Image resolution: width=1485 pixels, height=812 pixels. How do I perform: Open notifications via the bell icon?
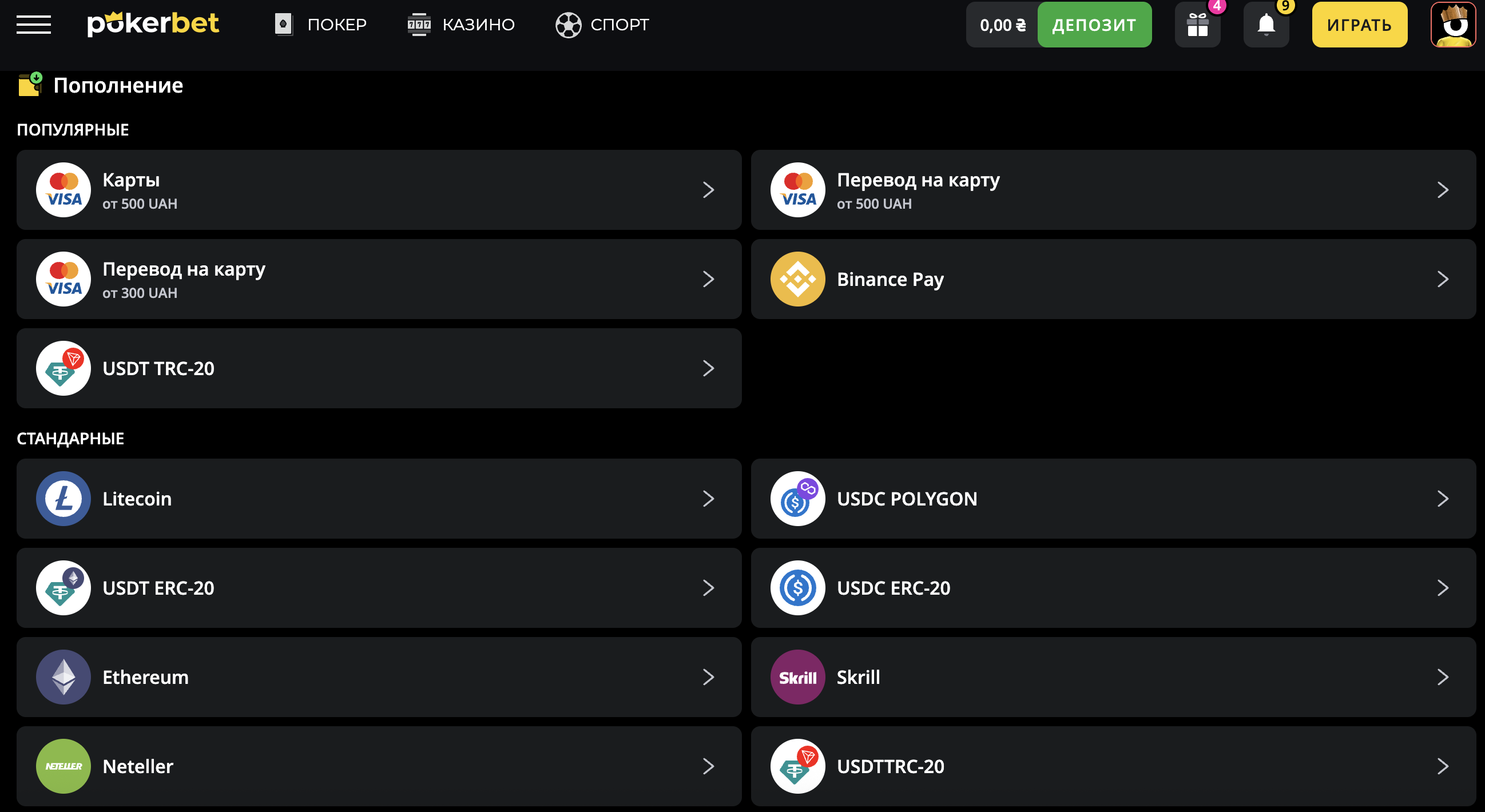[1266, 24]
